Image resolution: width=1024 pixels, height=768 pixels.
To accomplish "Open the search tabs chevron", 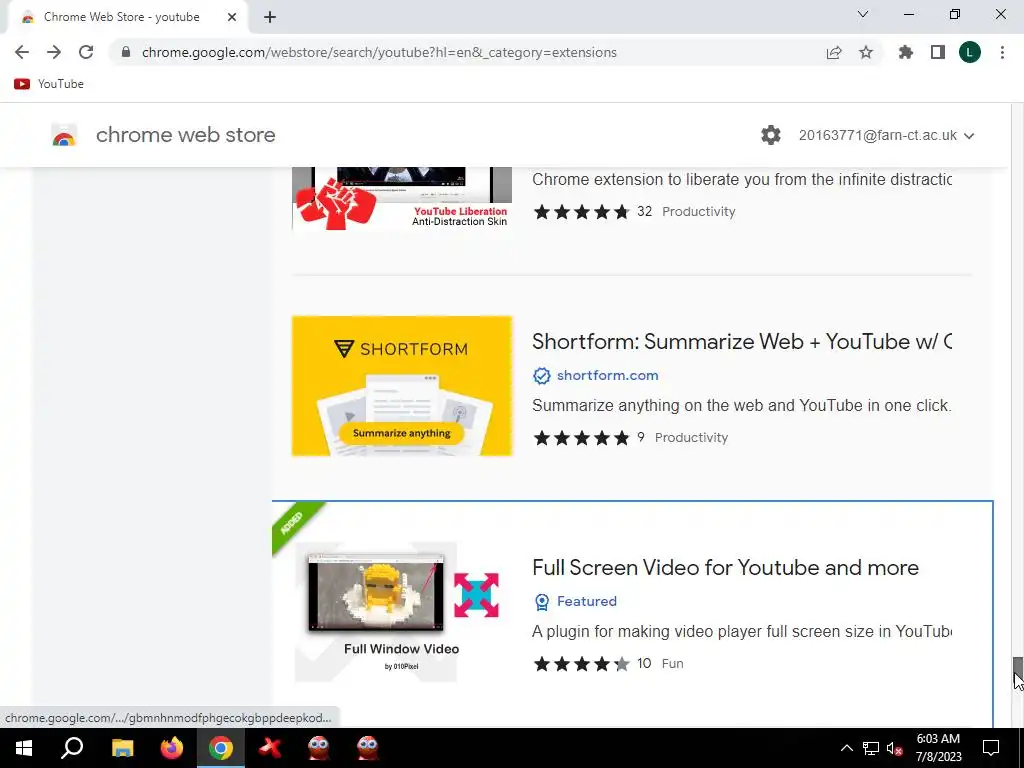I will point(863,14).
